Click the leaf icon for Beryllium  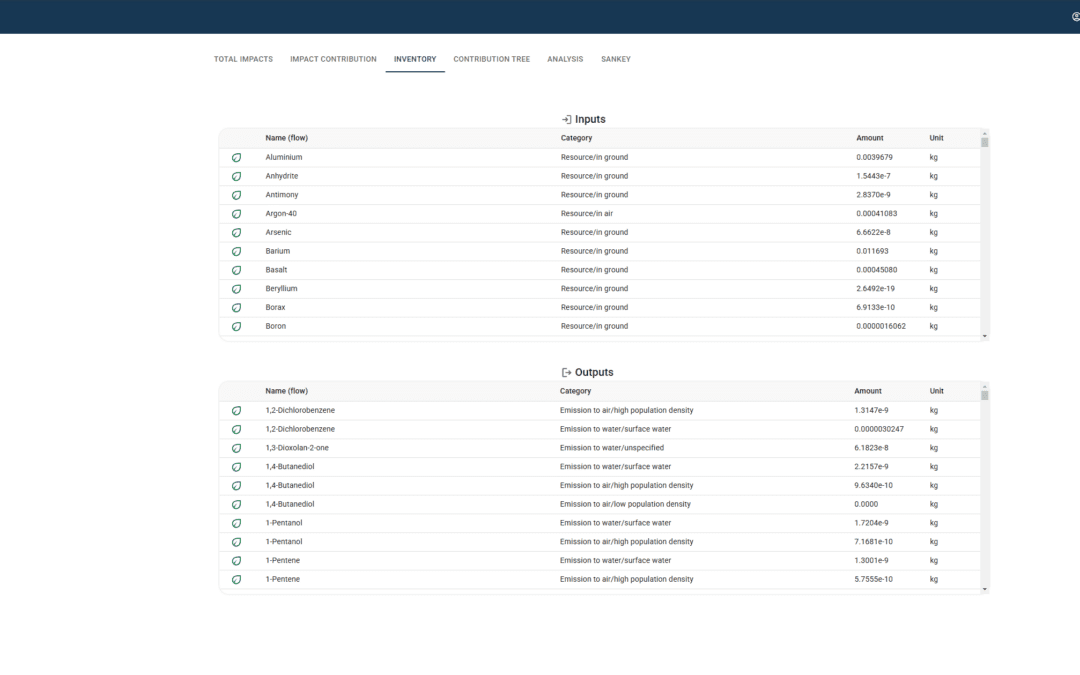(236, 289)
